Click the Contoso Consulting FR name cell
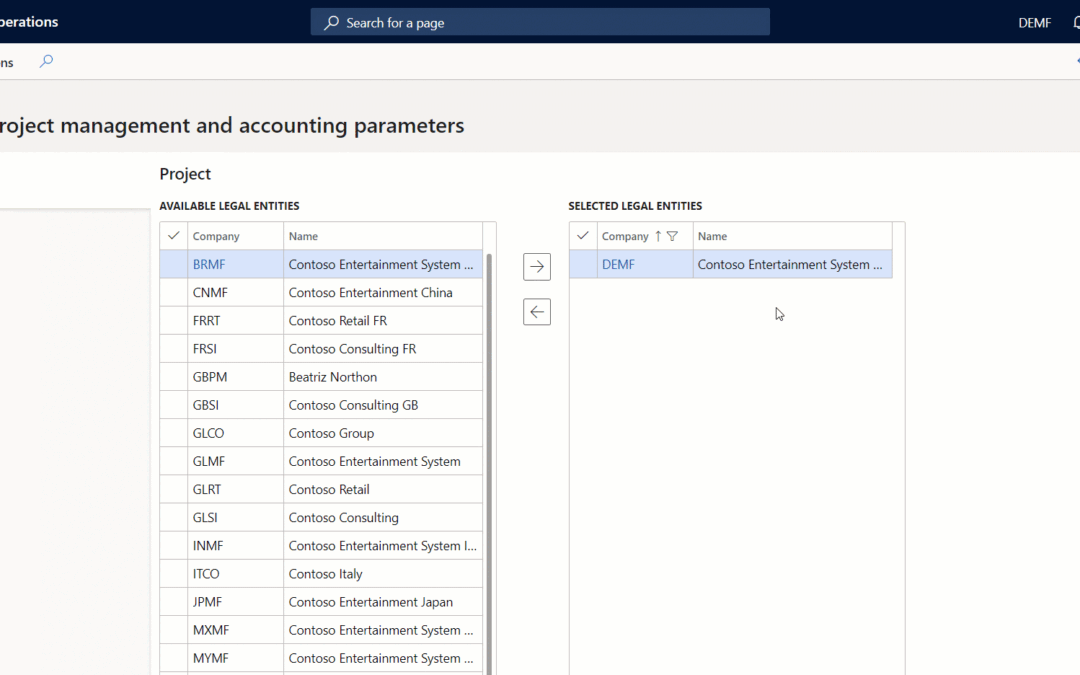Viewport: 1080px width, 675px height. coord(382,349)
